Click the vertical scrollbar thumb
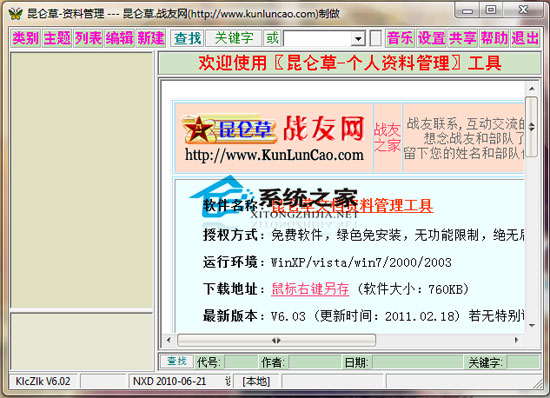 (532, 127)
